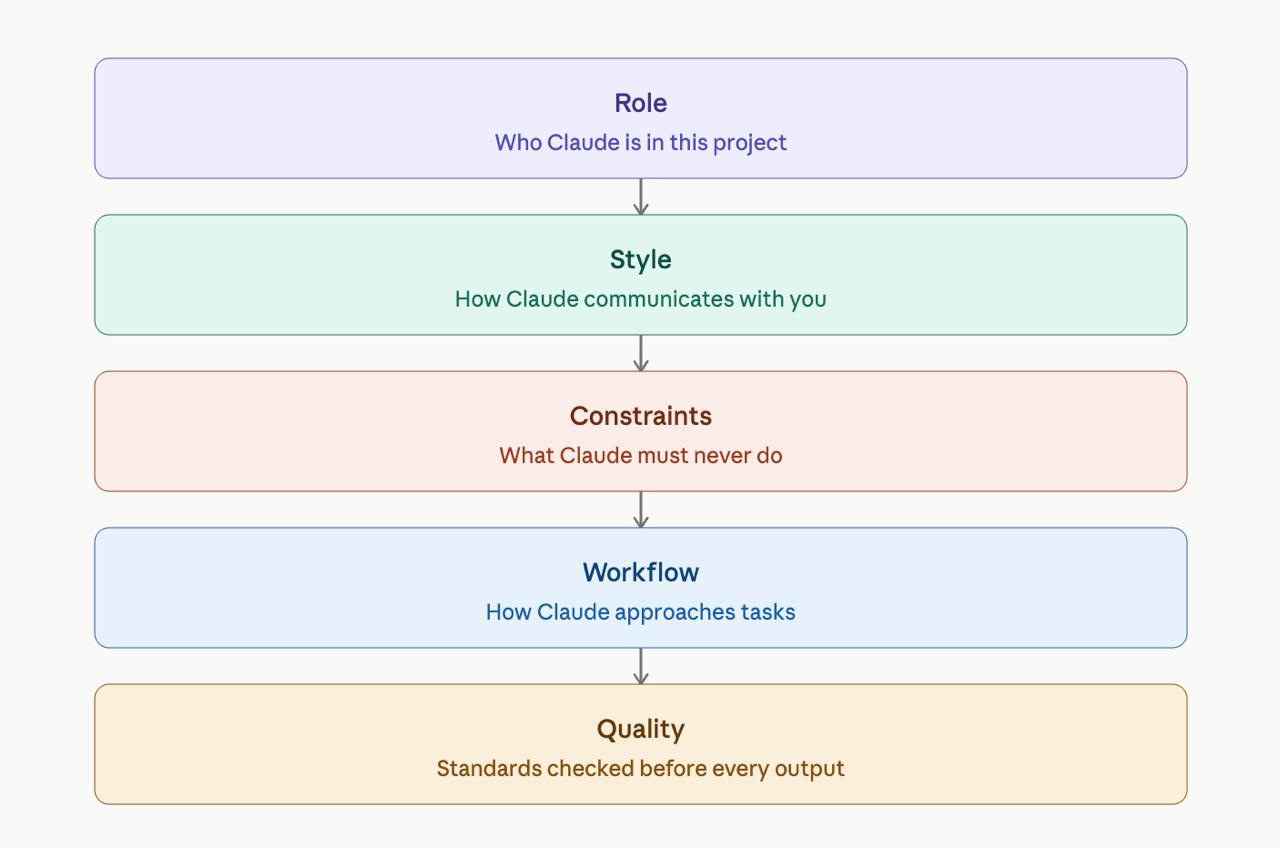Select 'Standards checked before every output' text
Screen dimensions: 1280x848
pyautogui.click(x=640, y=768)
